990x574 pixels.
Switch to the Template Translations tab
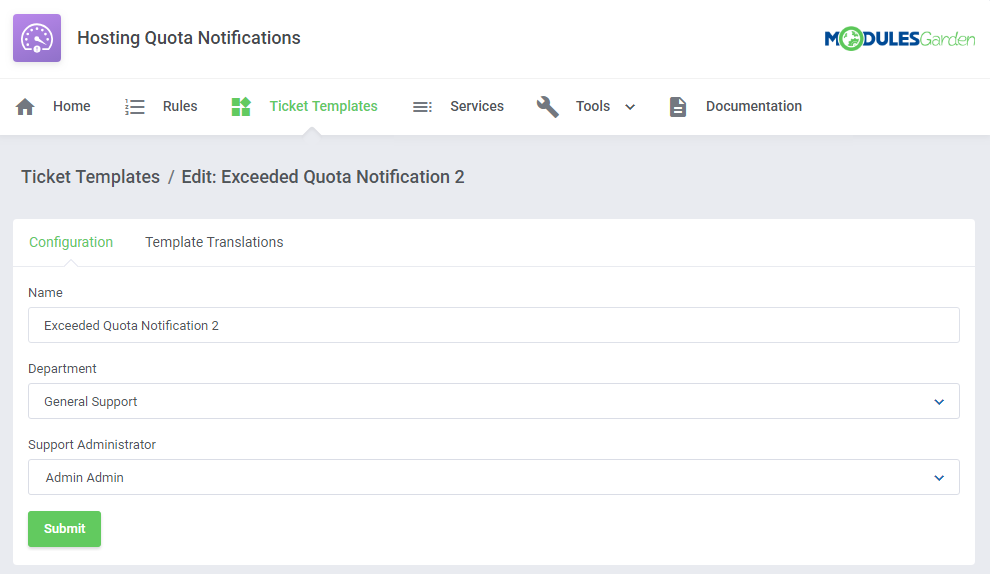coord(214,242)
